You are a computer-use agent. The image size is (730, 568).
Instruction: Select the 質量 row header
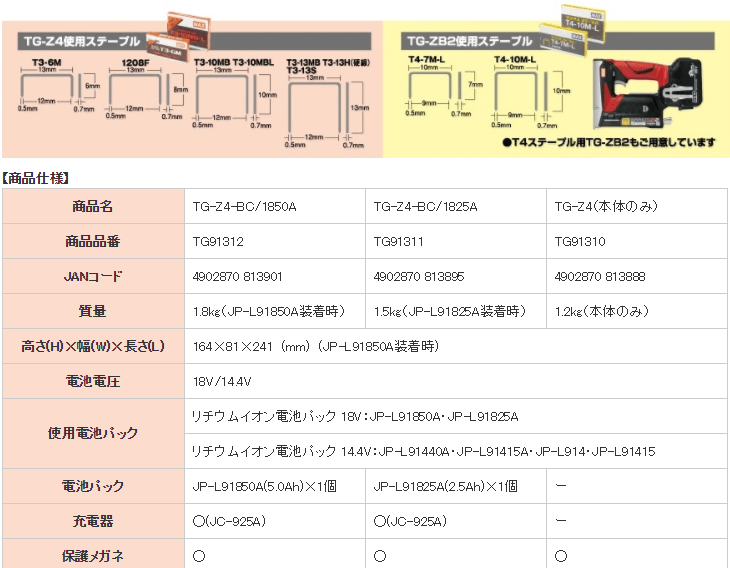click(93, 311)
